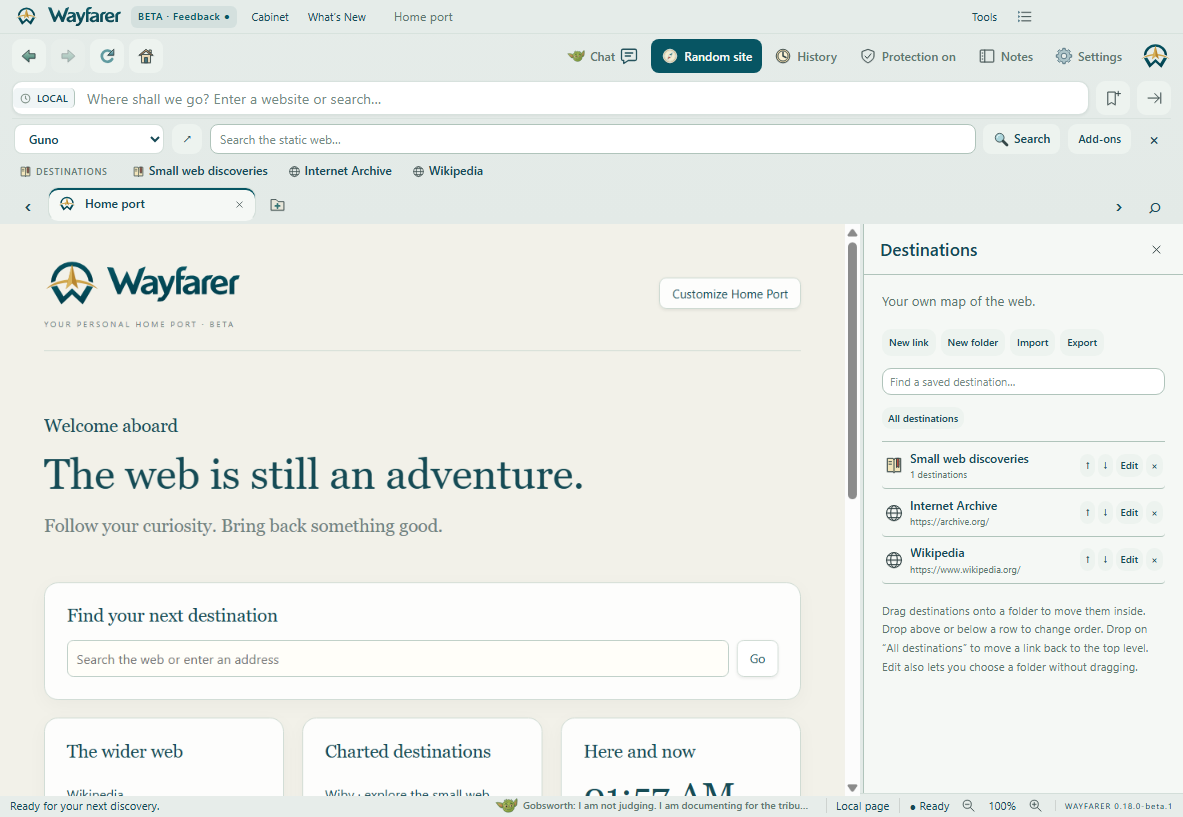Focus Search the web or enter address field
Viewport: 1183px width, 817px height.
point(398,659)
